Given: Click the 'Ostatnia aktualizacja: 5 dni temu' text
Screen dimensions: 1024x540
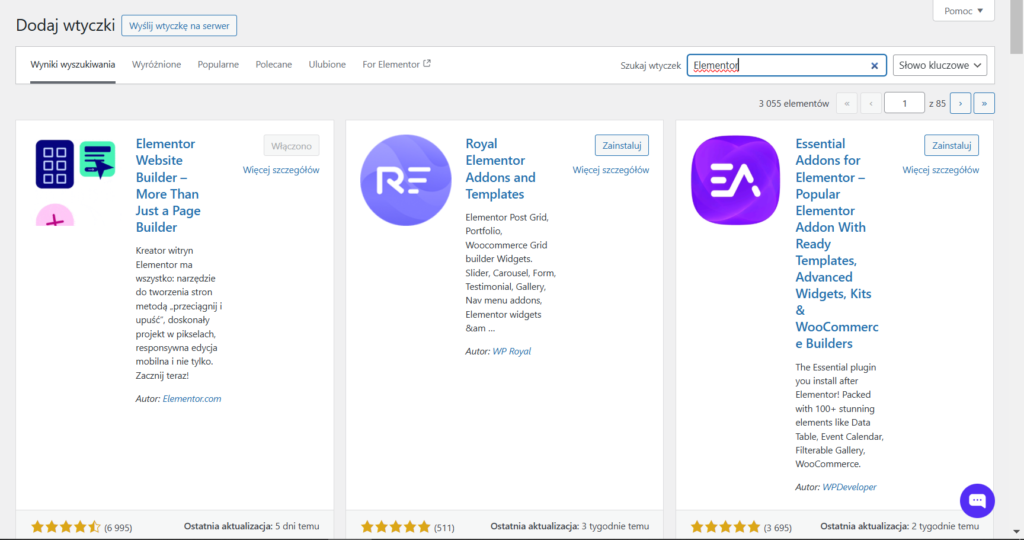Looking at the screenshot, I should [x=251, y=526].
